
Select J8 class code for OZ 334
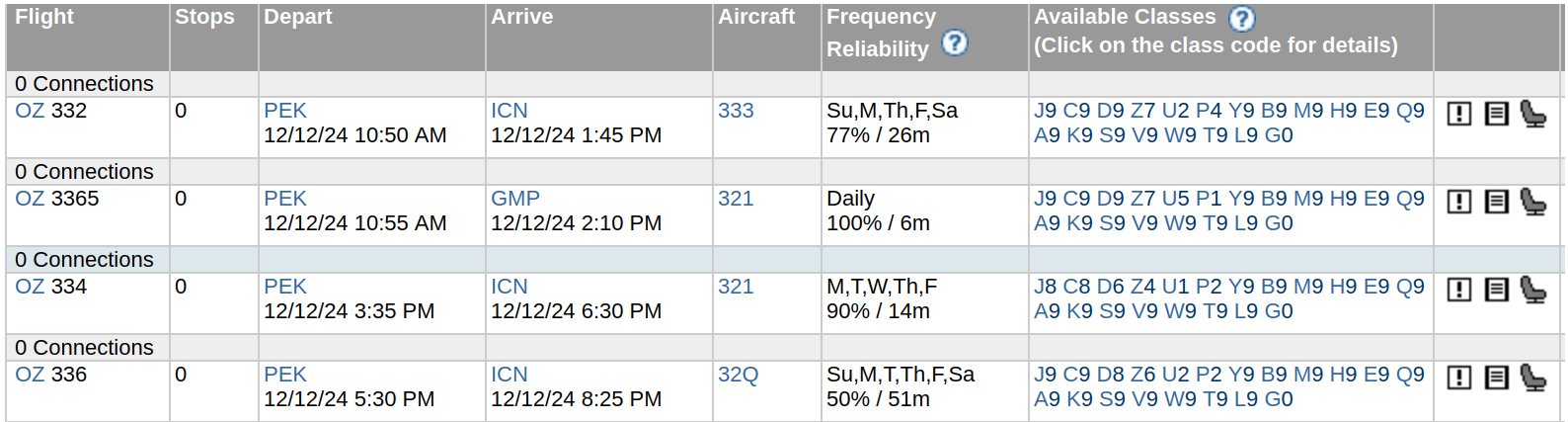pos(1045,287)
